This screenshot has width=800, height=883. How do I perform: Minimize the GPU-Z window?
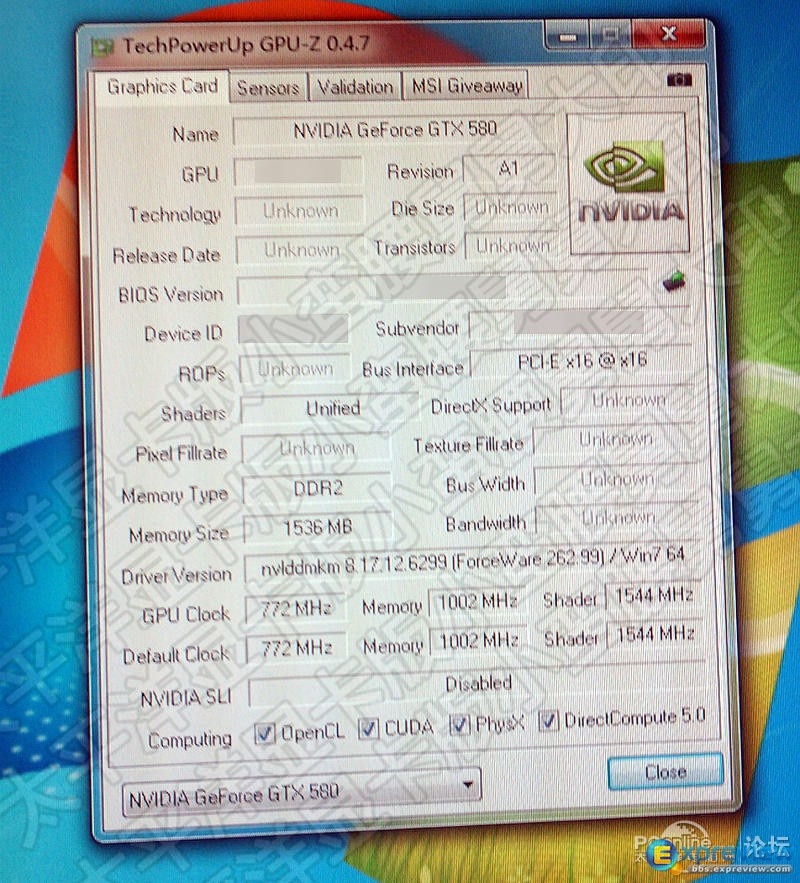pos(567,36)
